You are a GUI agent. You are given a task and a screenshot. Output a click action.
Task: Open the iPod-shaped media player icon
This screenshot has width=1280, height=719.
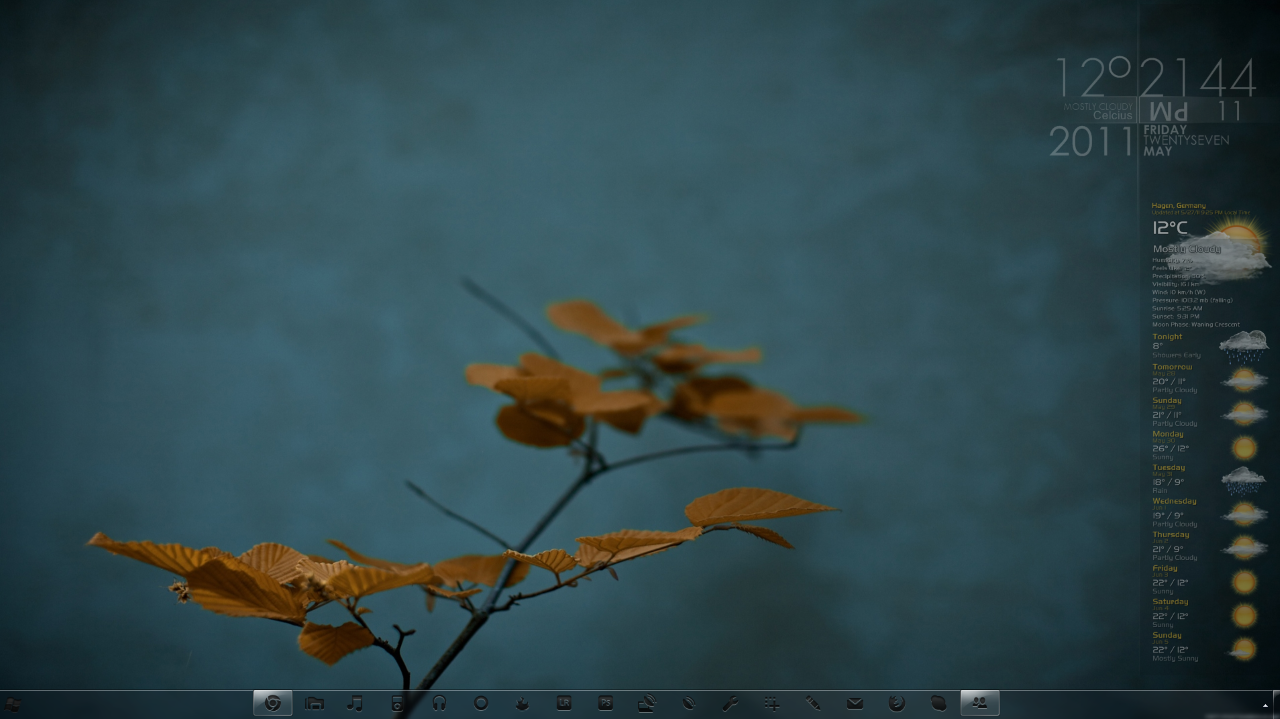coord(397,703)
